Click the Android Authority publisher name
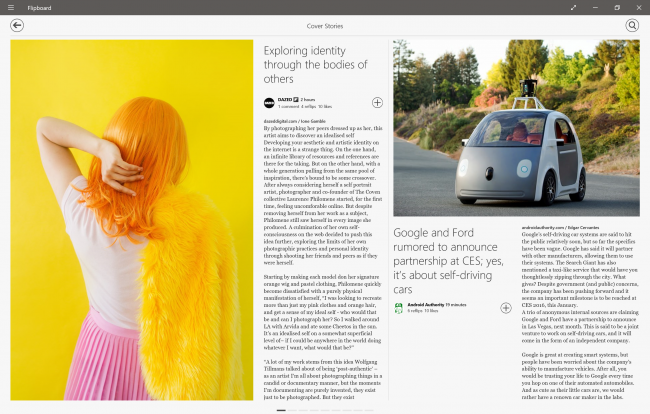 (x=425, y=305)
